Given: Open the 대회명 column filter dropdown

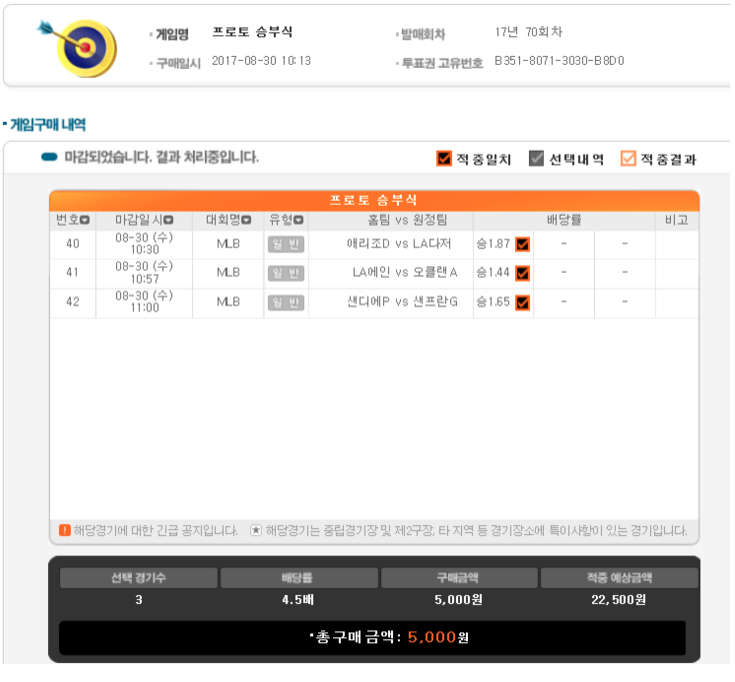Looking at the screenshot, I should 246,220.
